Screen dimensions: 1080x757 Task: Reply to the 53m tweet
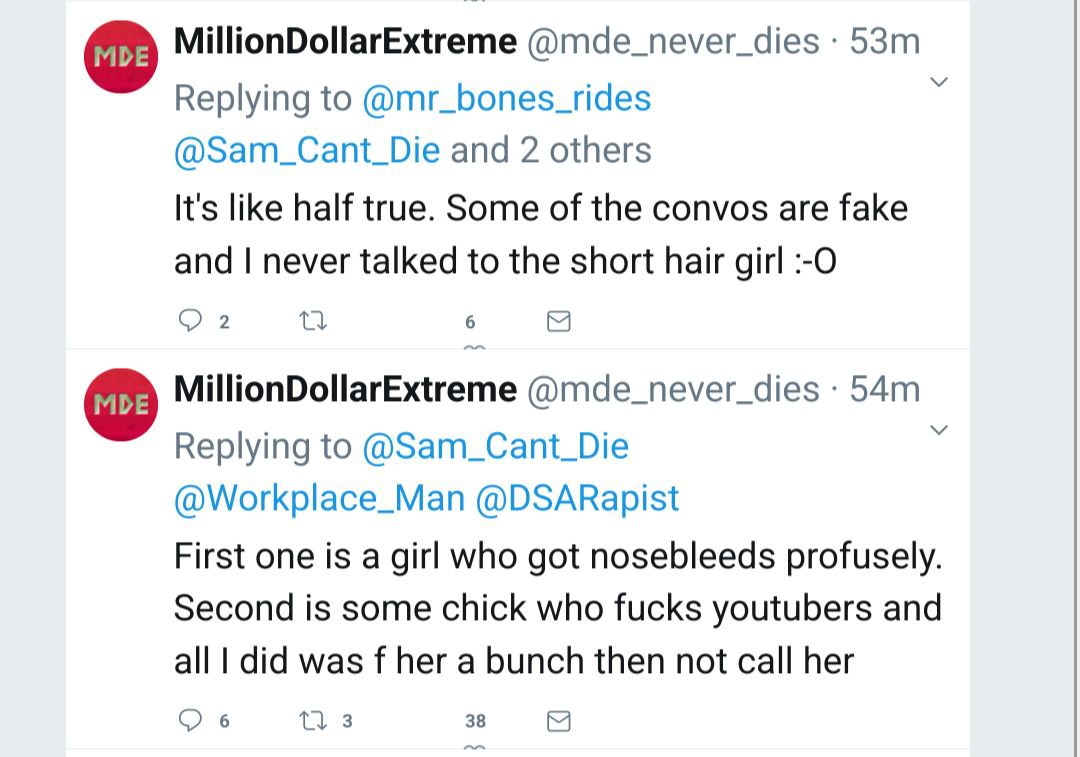tap(190, 321)
